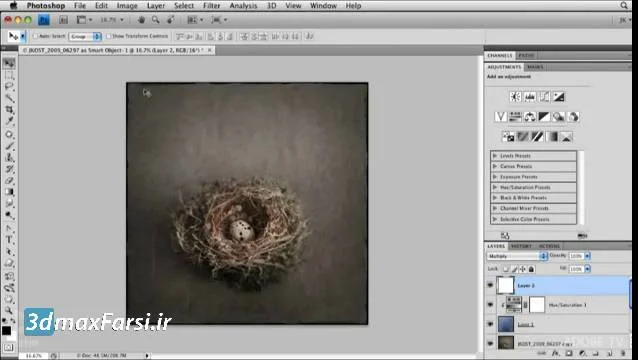Click the Hand tool in application bar
638x360 pixels.
click(x=142, y=20)
